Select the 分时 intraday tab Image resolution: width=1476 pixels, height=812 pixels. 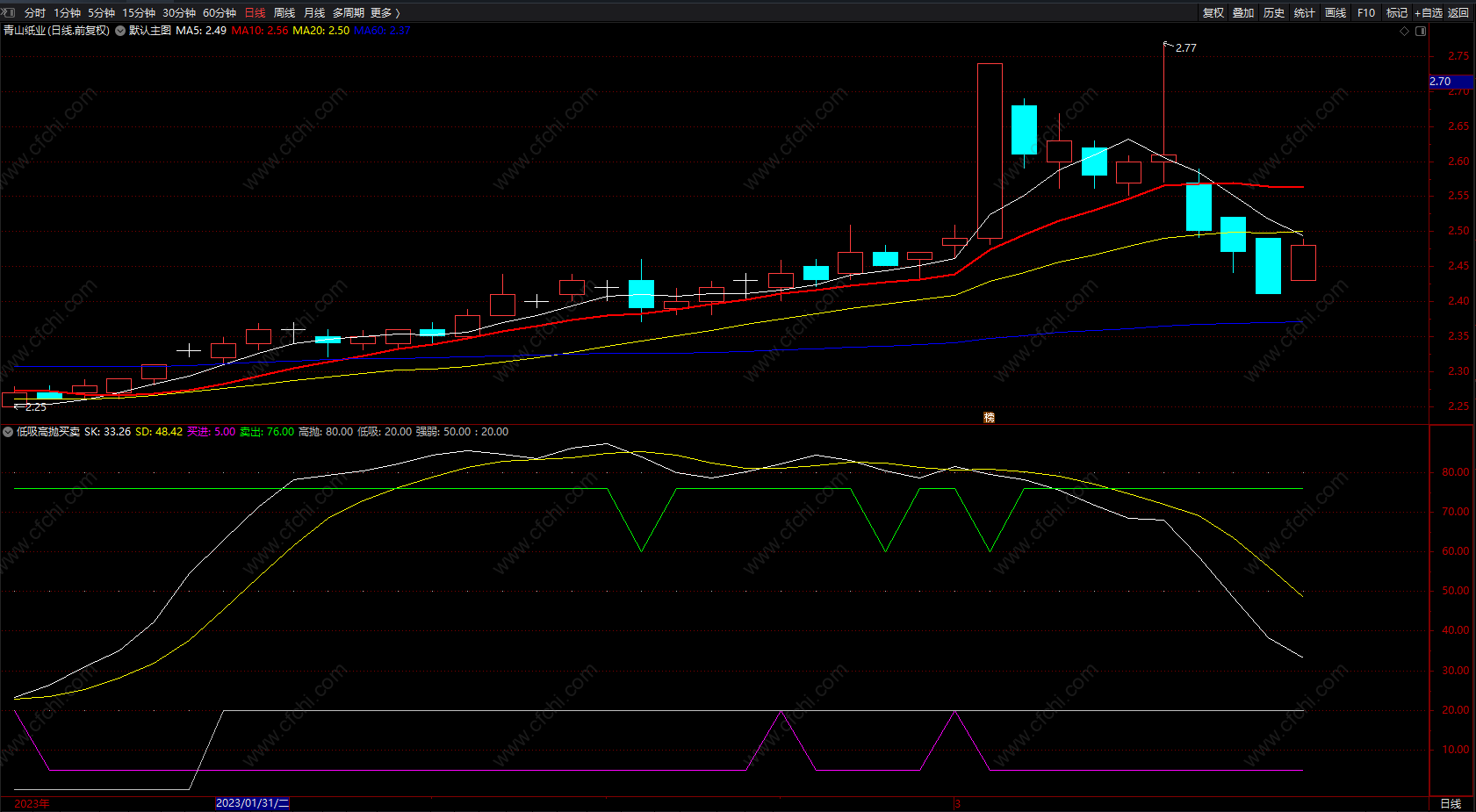(34, 12)
